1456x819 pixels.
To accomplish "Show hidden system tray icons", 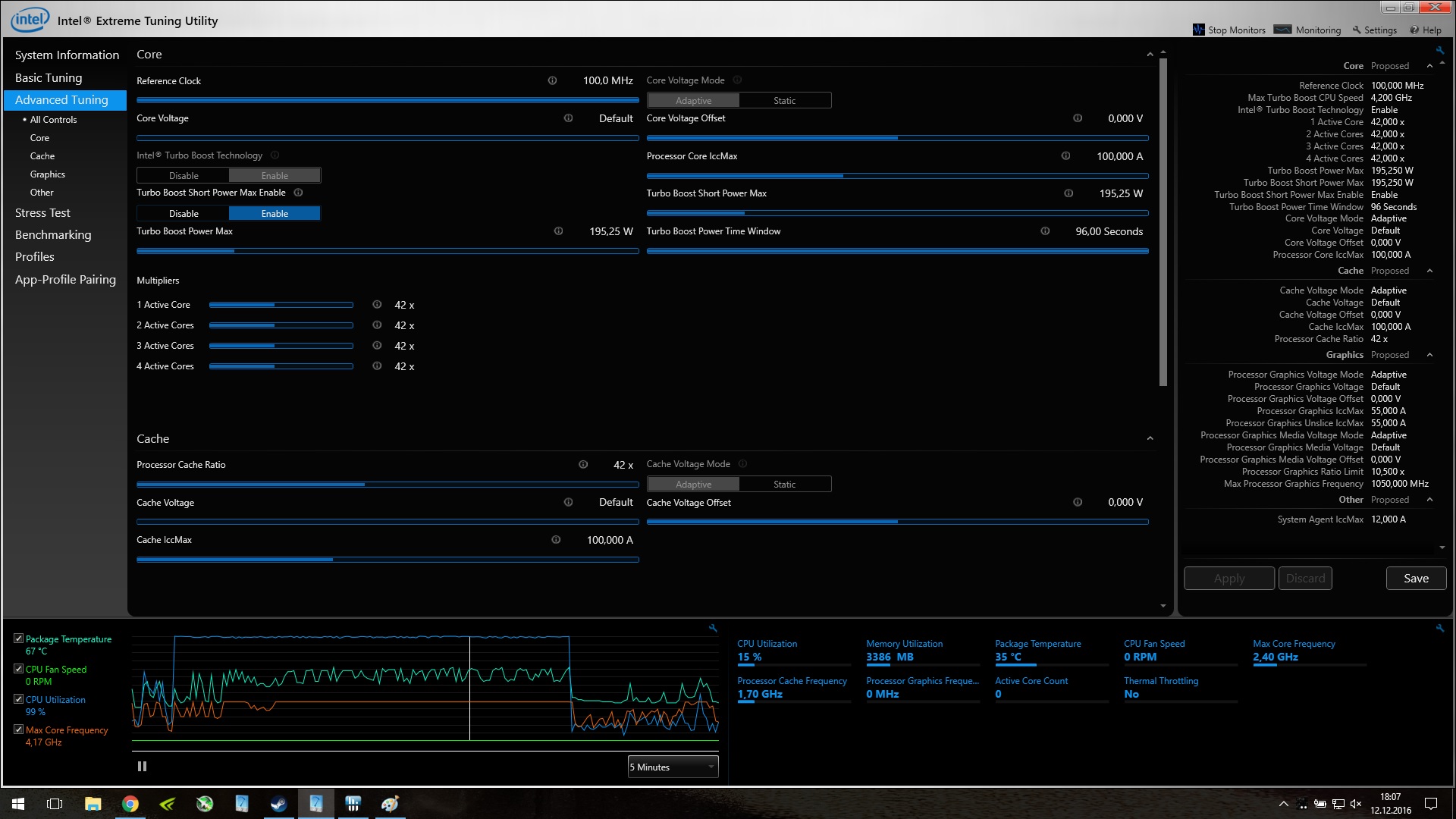I will coord(1283,804).
